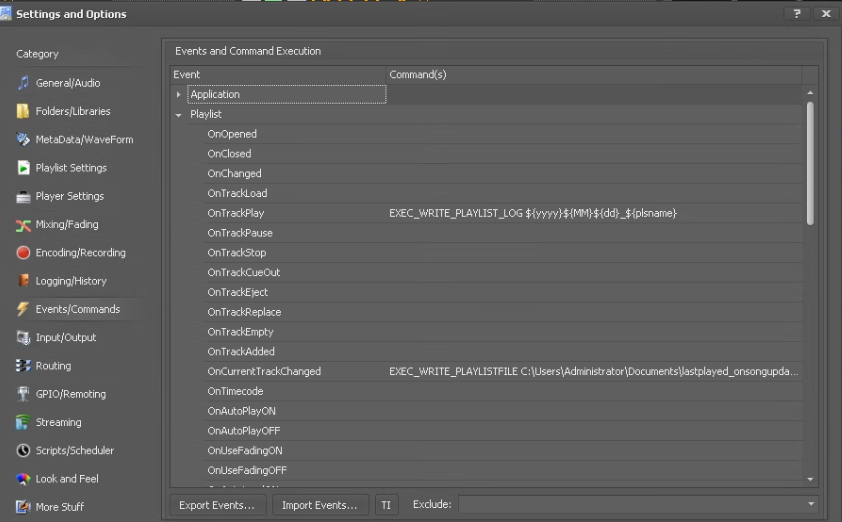Click the MetaData/WaveForm tag icon
The width and height of the screenshot is (842, 522).
pyautogui.click(x=23, y=140)
